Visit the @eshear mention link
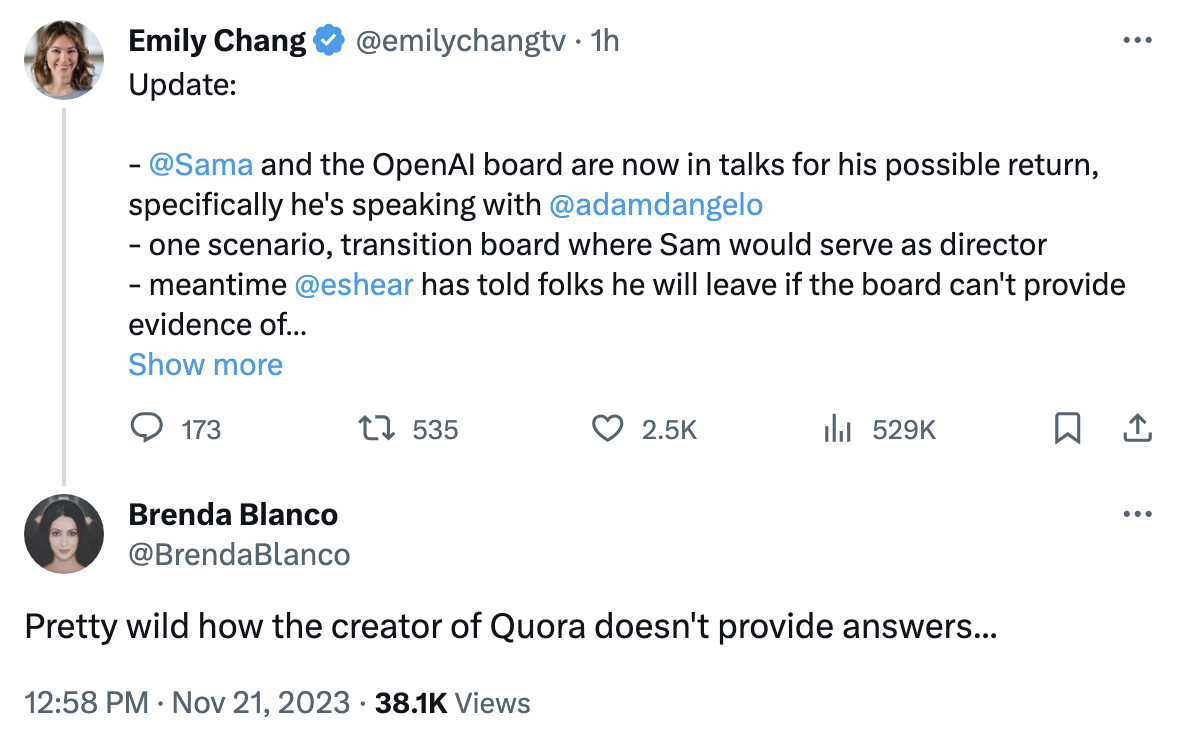1186x750 pixels. 354,285
